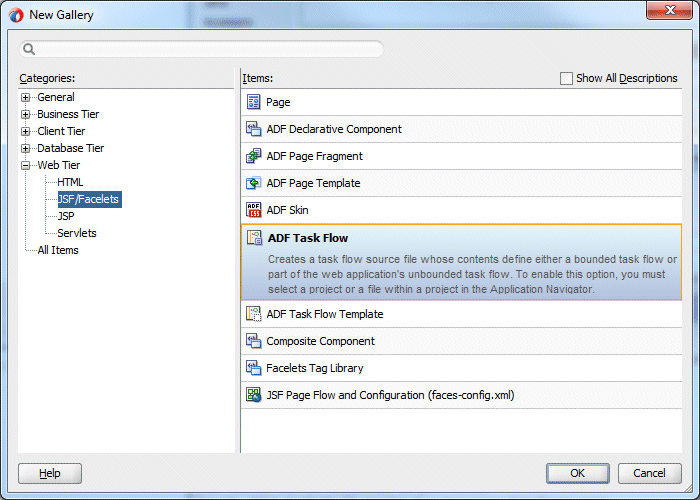Click the JSF Page Flow and Configuration icon
This screenshot has height=500, width=700.
254,395
